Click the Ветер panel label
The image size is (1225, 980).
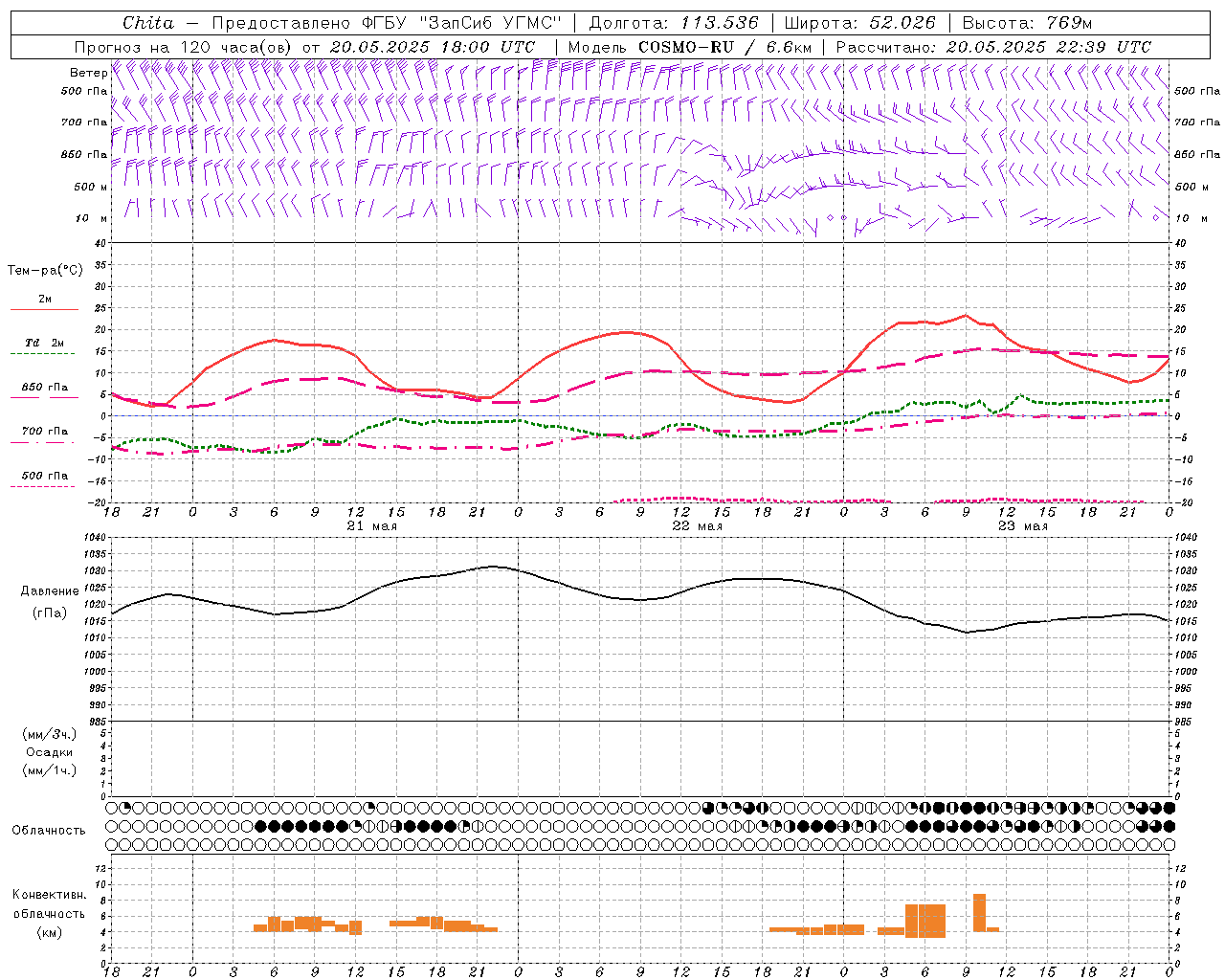tap(88, 73)
